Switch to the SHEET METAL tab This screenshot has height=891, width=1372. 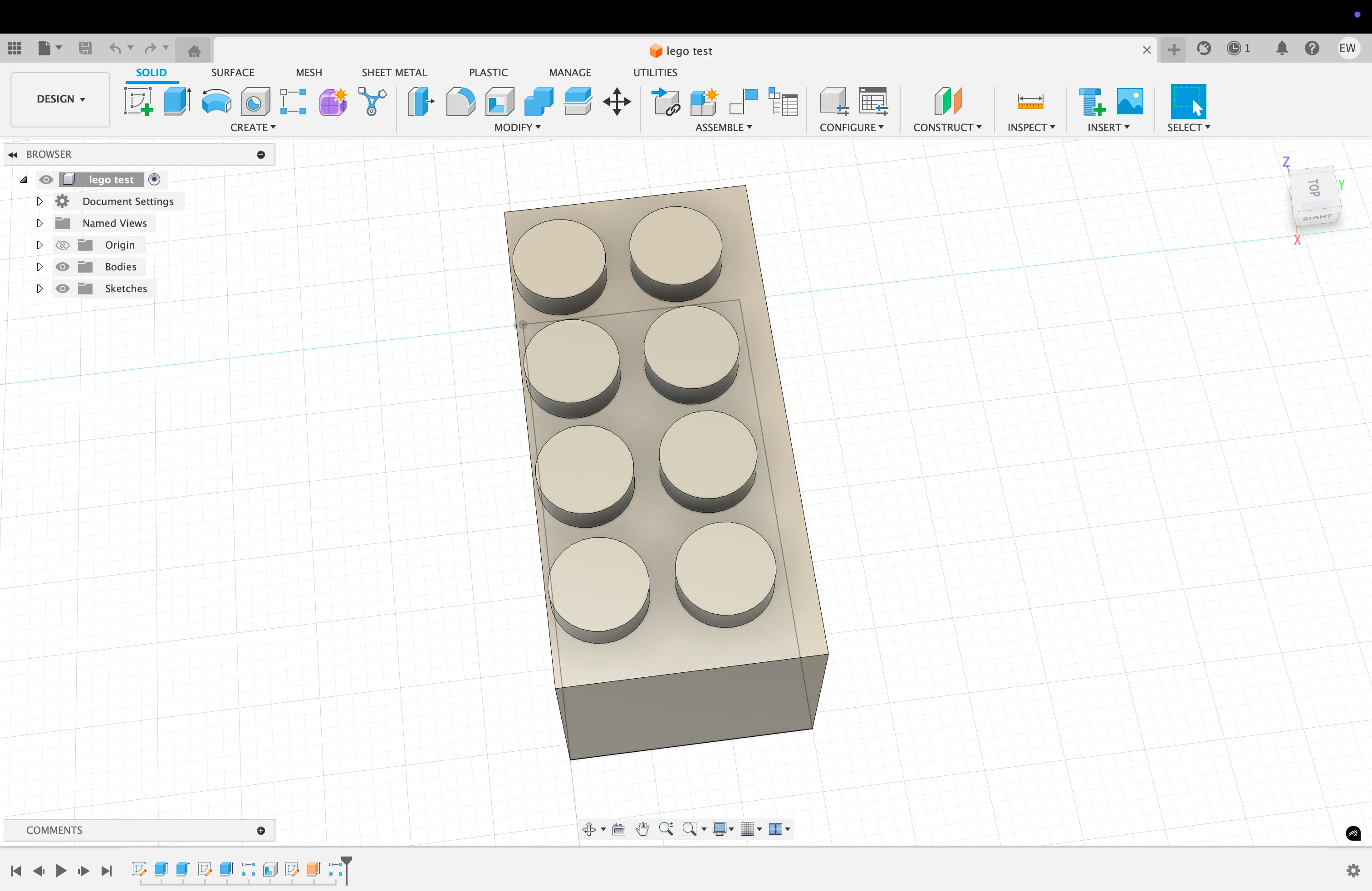394,73
